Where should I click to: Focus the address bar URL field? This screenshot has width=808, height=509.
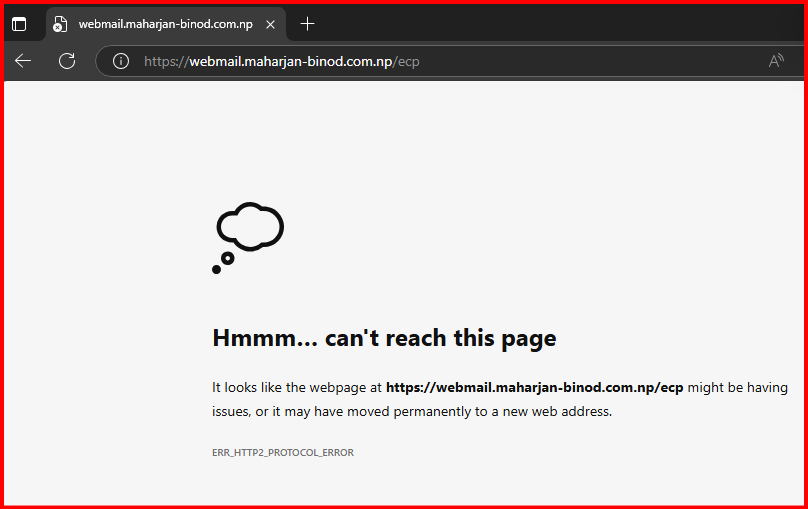pos(450,61)
